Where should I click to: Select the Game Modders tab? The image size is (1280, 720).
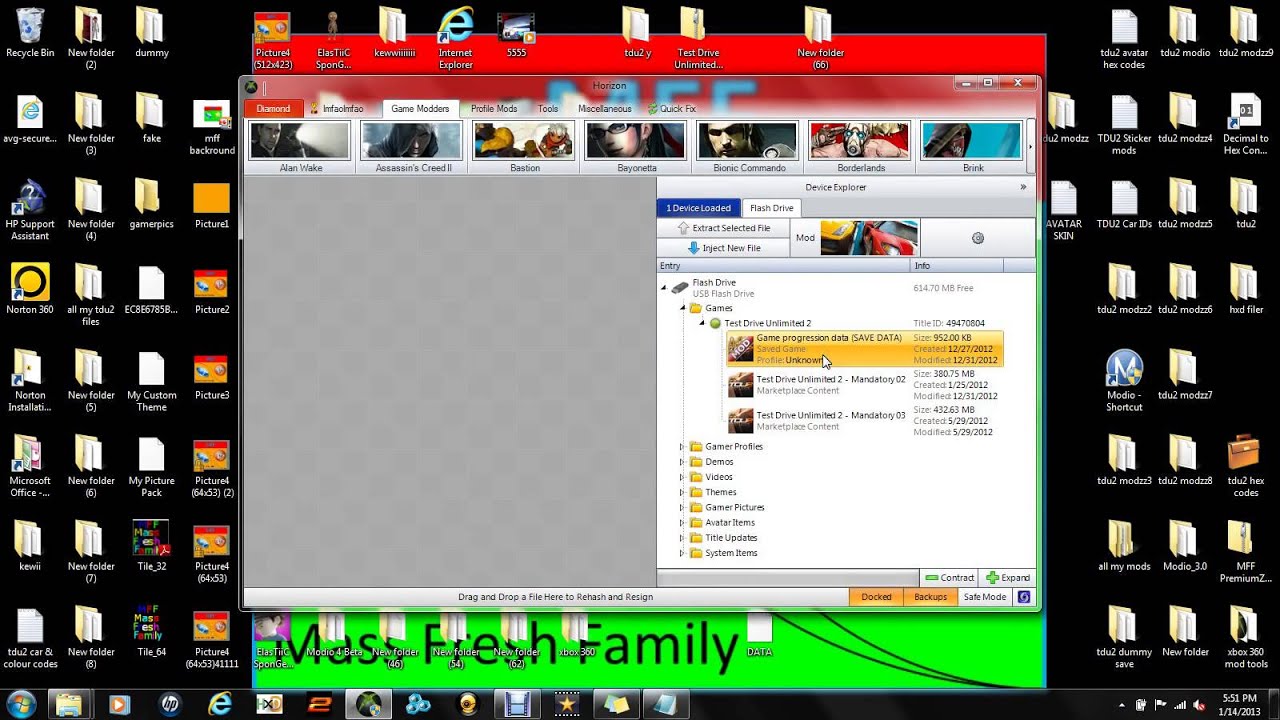coord(420,108)
